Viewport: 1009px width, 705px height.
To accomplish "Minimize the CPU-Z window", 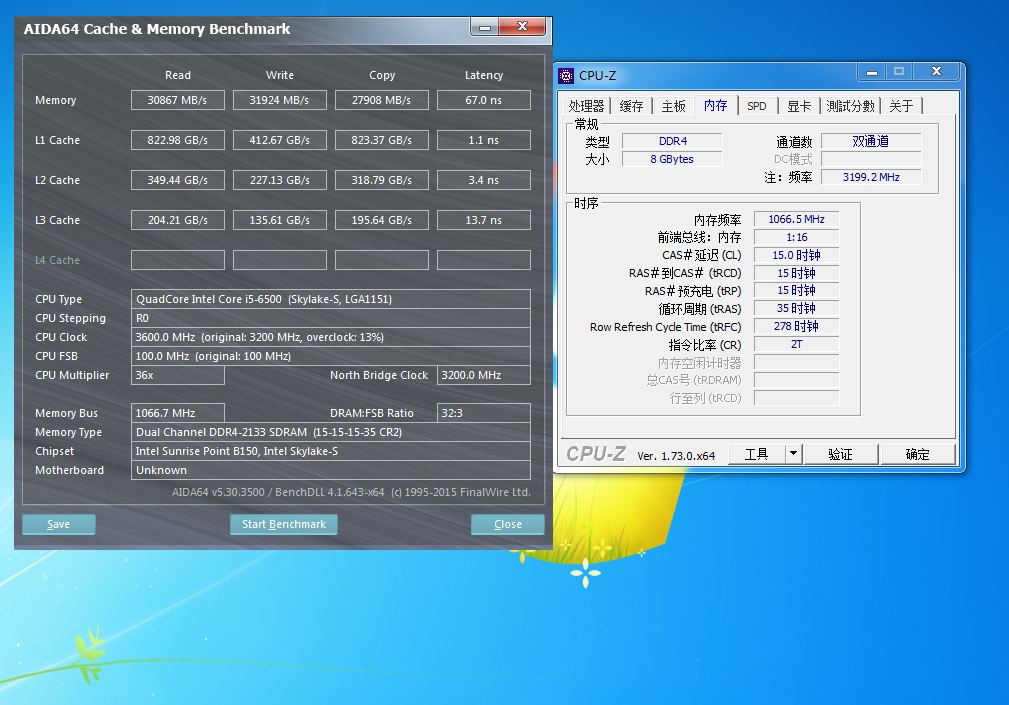I will pyautogui.click(x=870, y=72).
